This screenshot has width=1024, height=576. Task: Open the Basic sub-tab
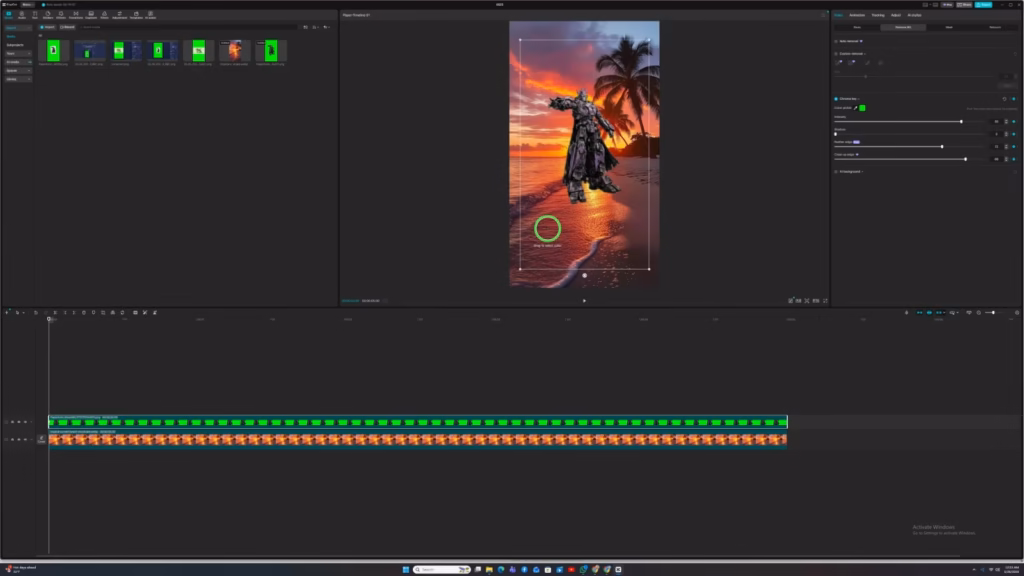(857, 27)
